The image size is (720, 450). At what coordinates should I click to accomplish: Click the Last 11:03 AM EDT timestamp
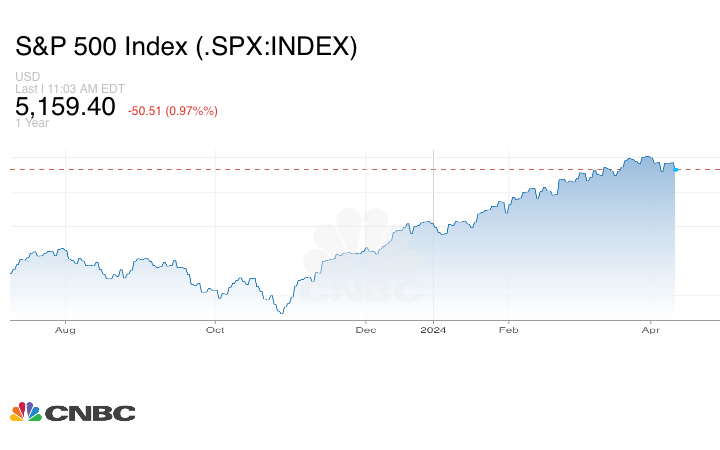[69, 89]
